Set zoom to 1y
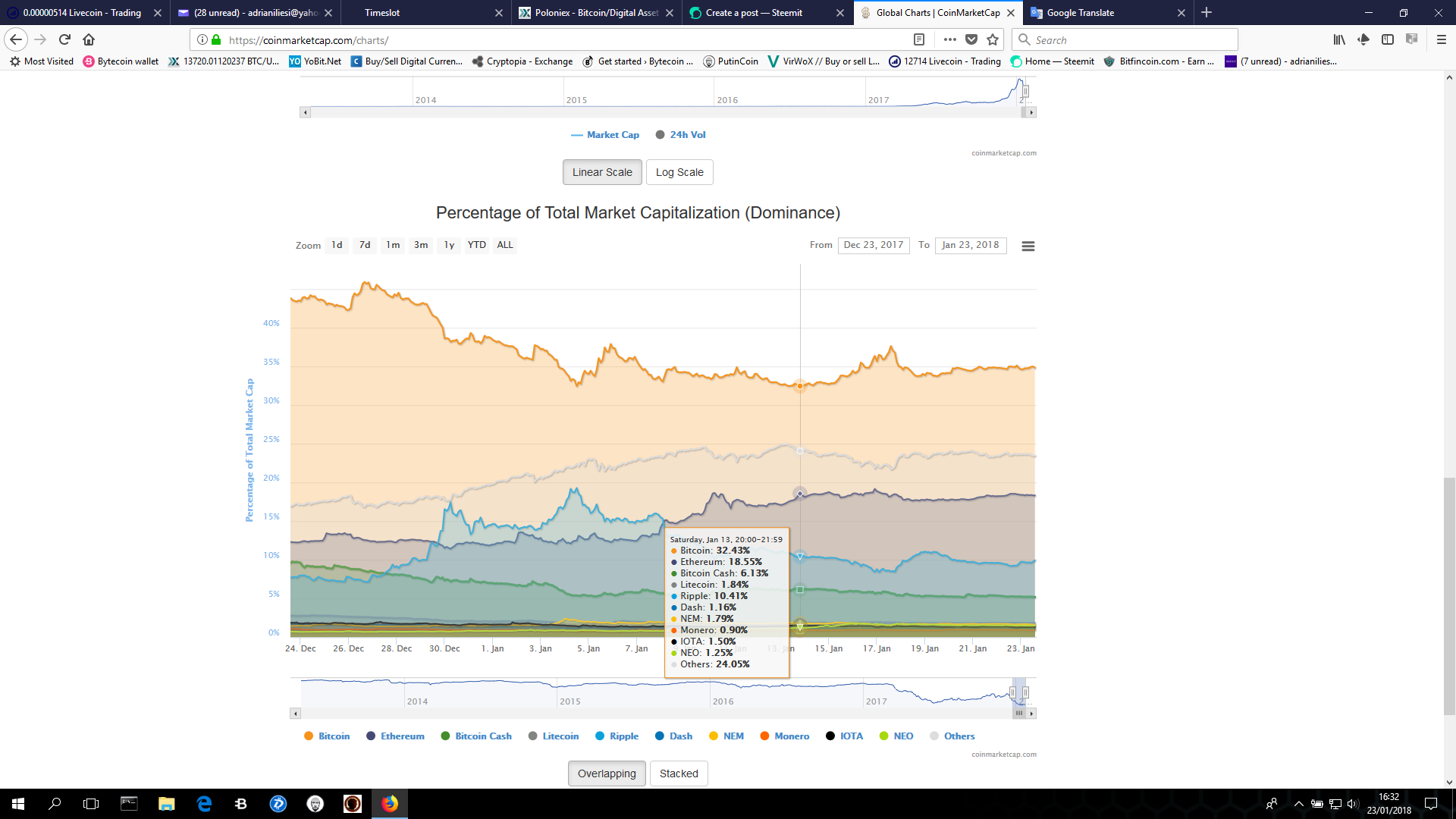 click(x=449, y=245)
